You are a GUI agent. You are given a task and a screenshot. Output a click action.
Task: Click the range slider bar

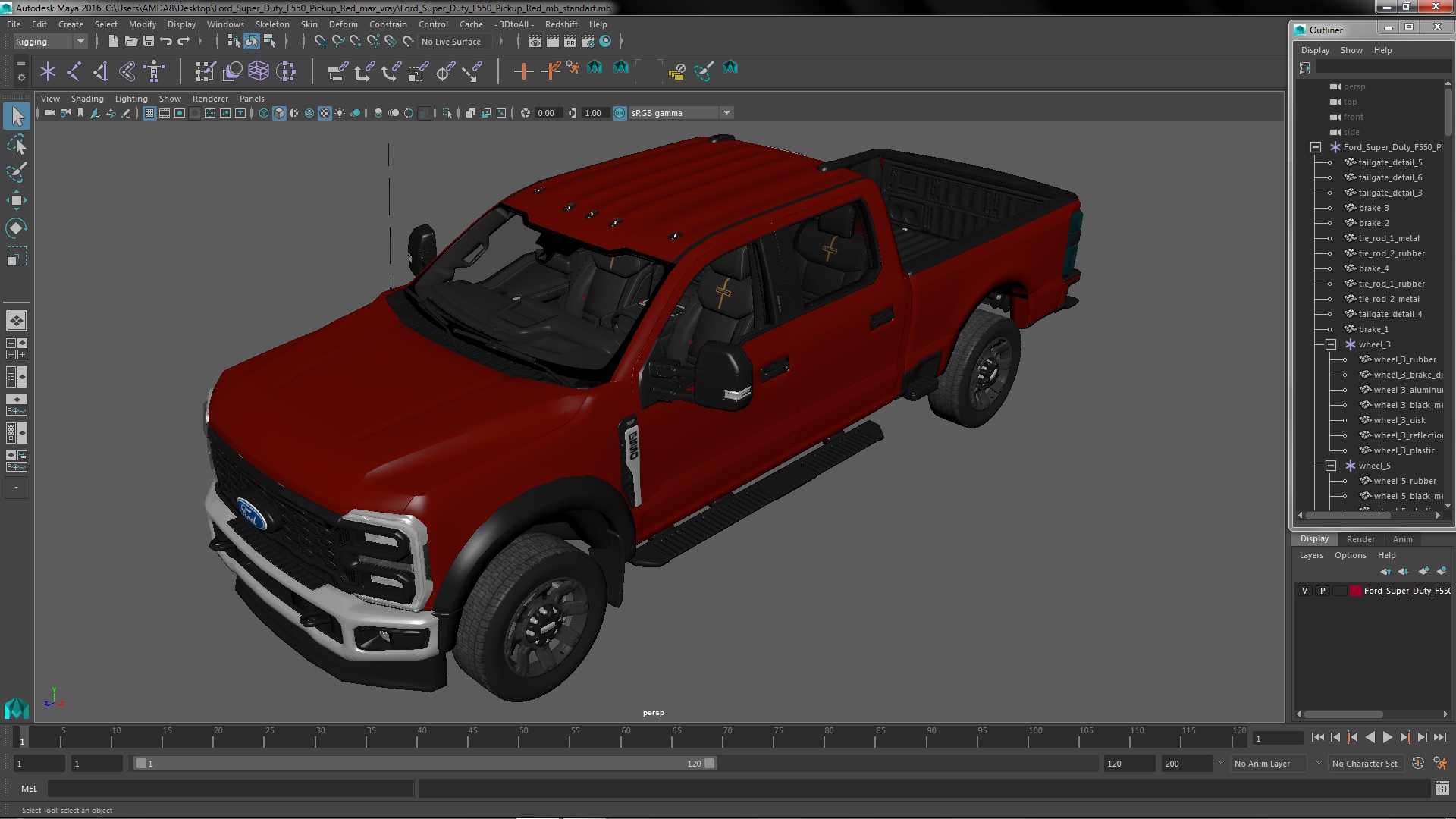(x=425, y=764)
